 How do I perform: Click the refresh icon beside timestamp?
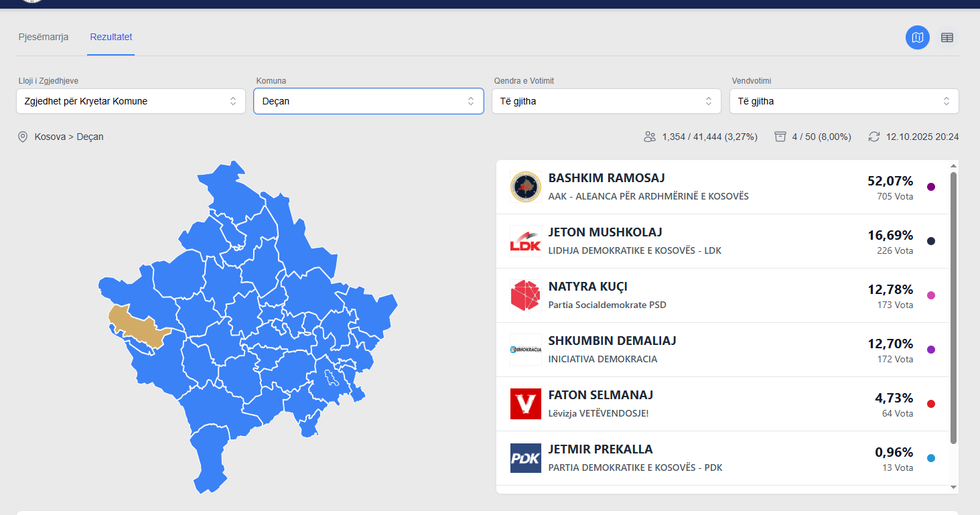coord(874,137)
